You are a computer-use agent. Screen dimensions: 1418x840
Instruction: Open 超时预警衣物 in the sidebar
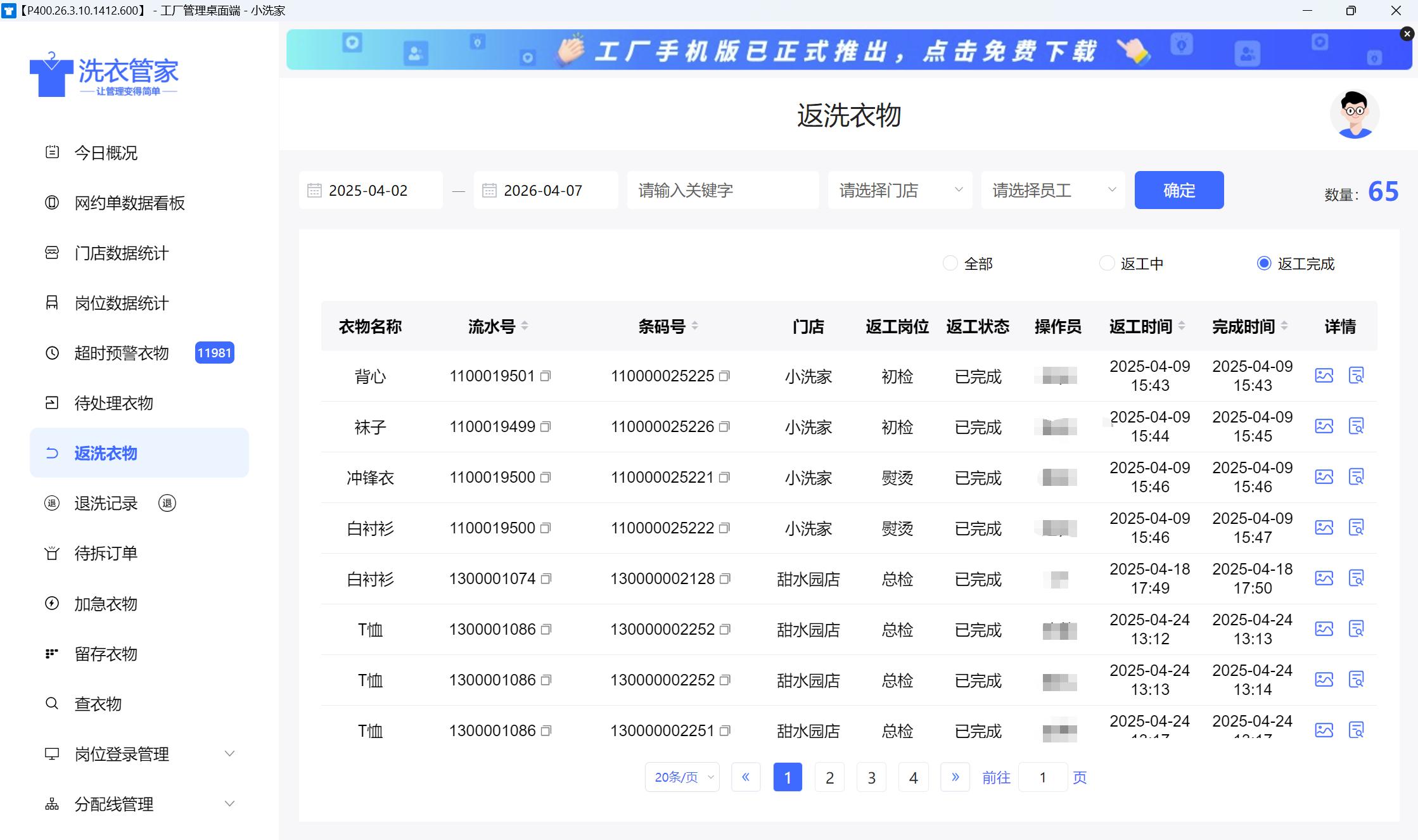click(x=122, y=353)
